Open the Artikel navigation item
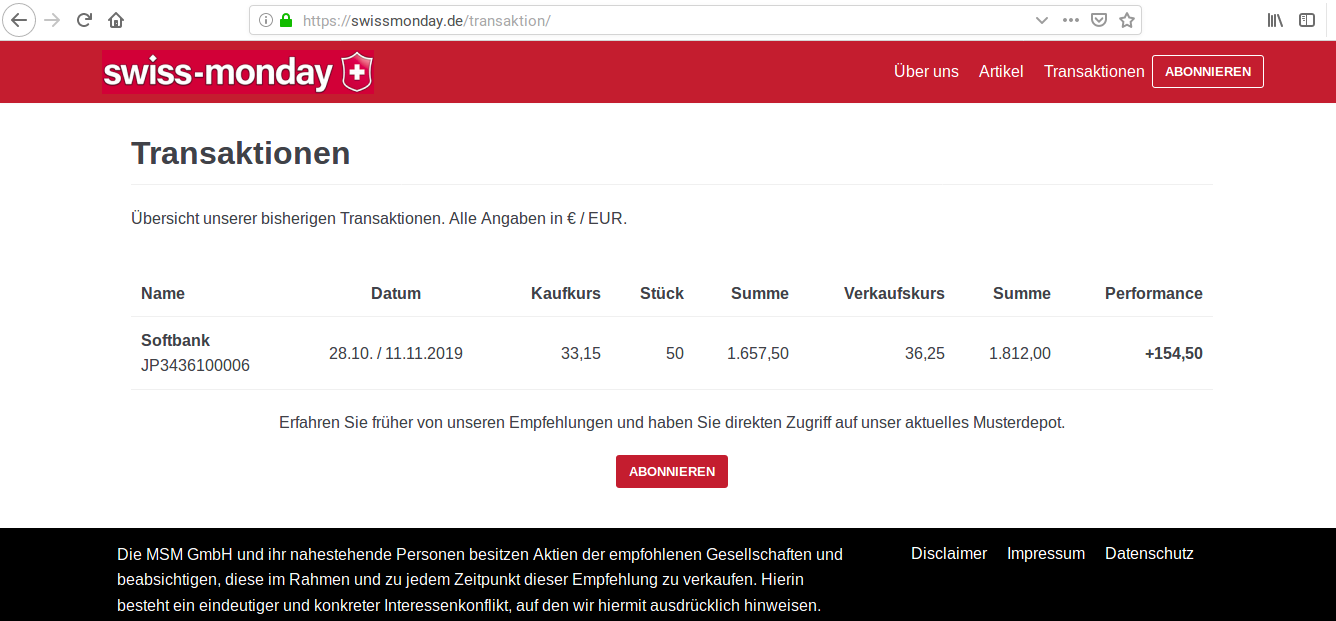This screenshot has height=621, width=1336. tap(1001, 72)
